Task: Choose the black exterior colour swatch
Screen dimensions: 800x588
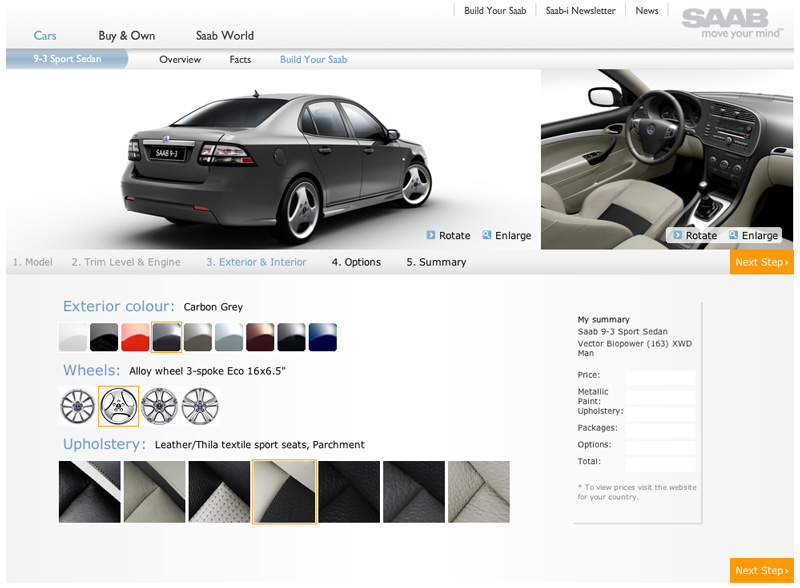Action: point(104,337)
